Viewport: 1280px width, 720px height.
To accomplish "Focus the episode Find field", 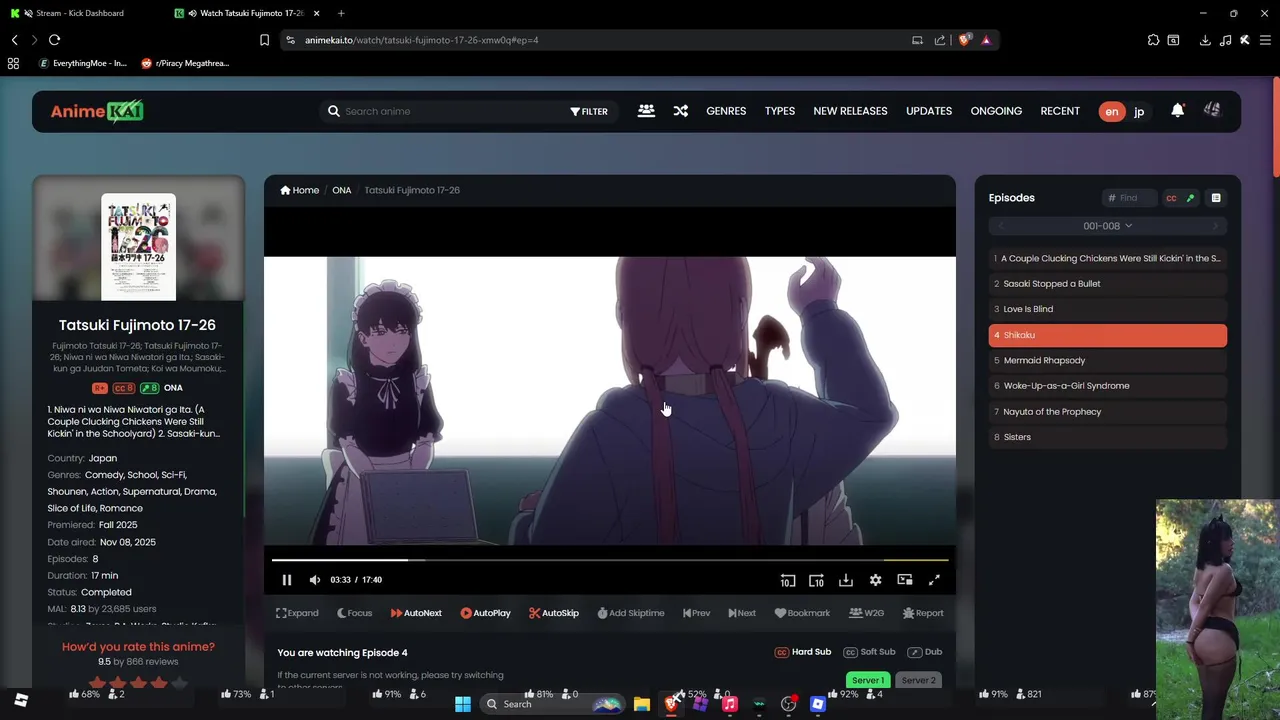I will coord(1130,198).
